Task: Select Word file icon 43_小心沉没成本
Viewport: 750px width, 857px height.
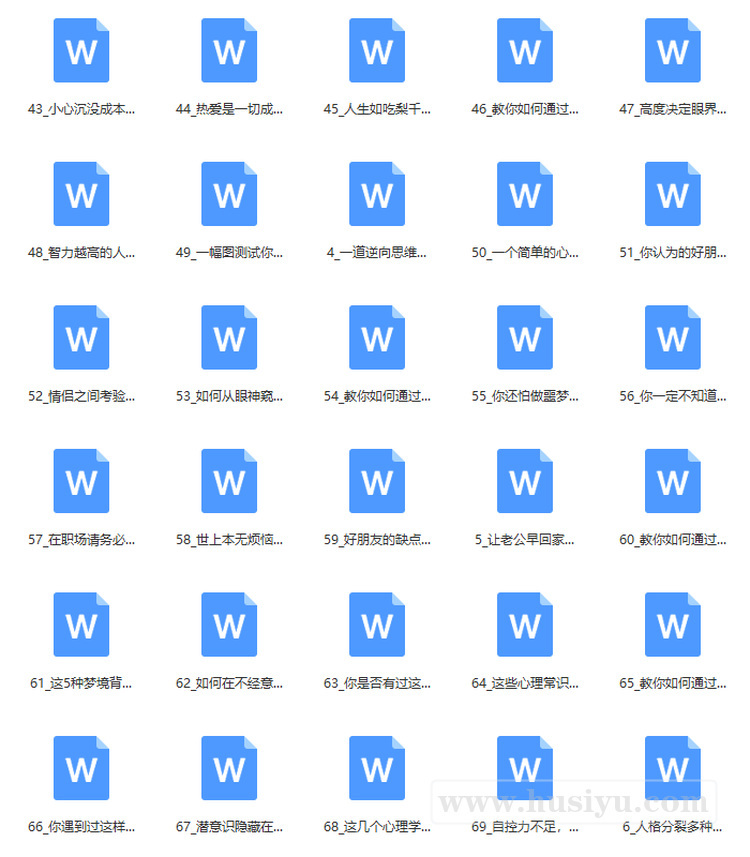Action: [81, 50]
